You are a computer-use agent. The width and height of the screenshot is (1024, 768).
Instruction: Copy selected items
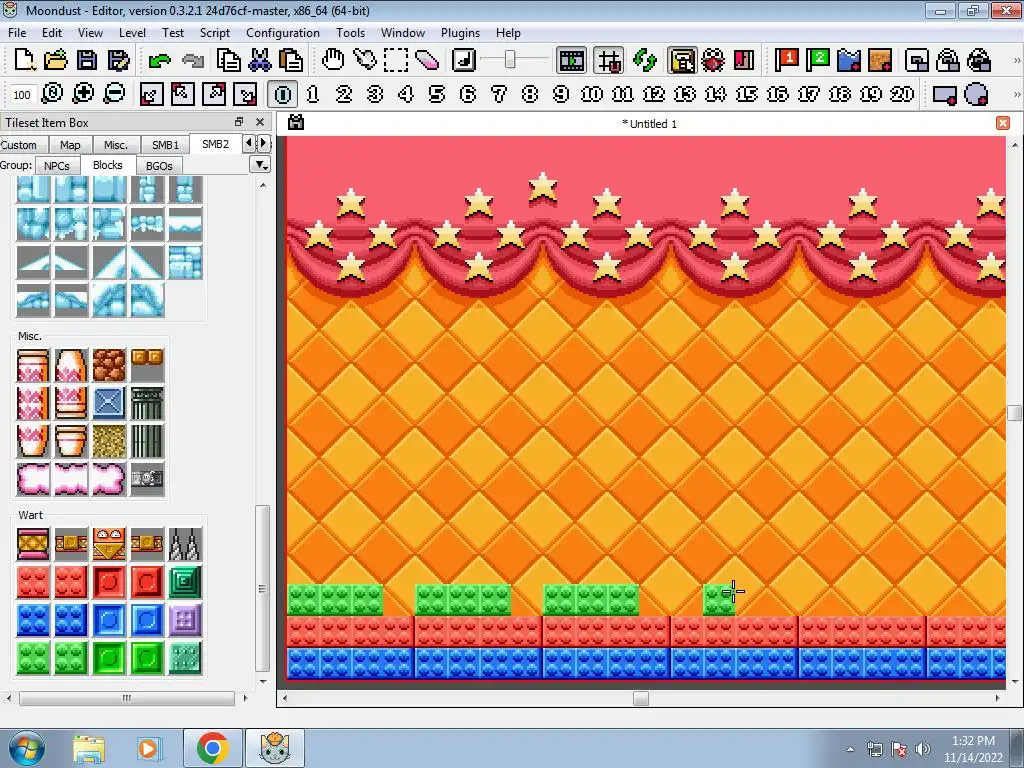coord(228,60)
